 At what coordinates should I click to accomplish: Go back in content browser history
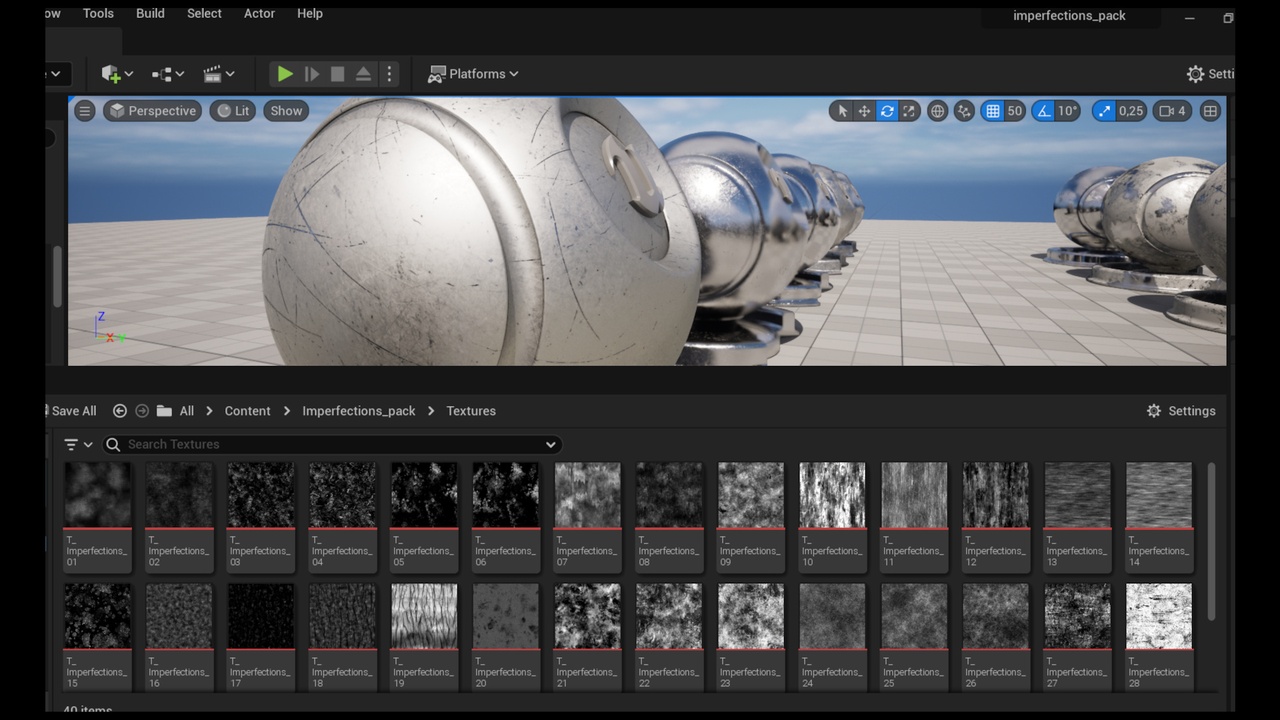120,411
